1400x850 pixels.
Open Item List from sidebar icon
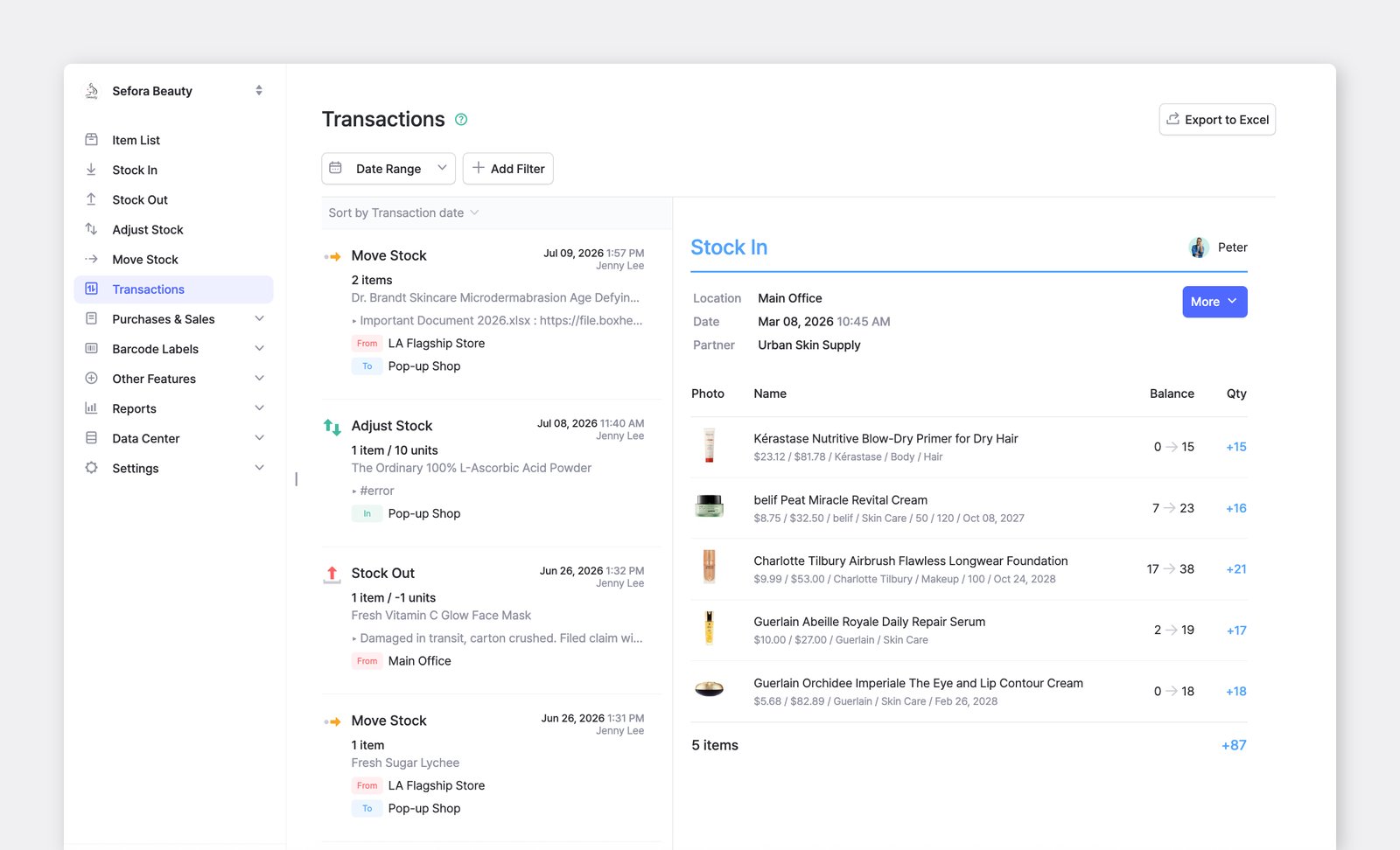tap(91, 140)
